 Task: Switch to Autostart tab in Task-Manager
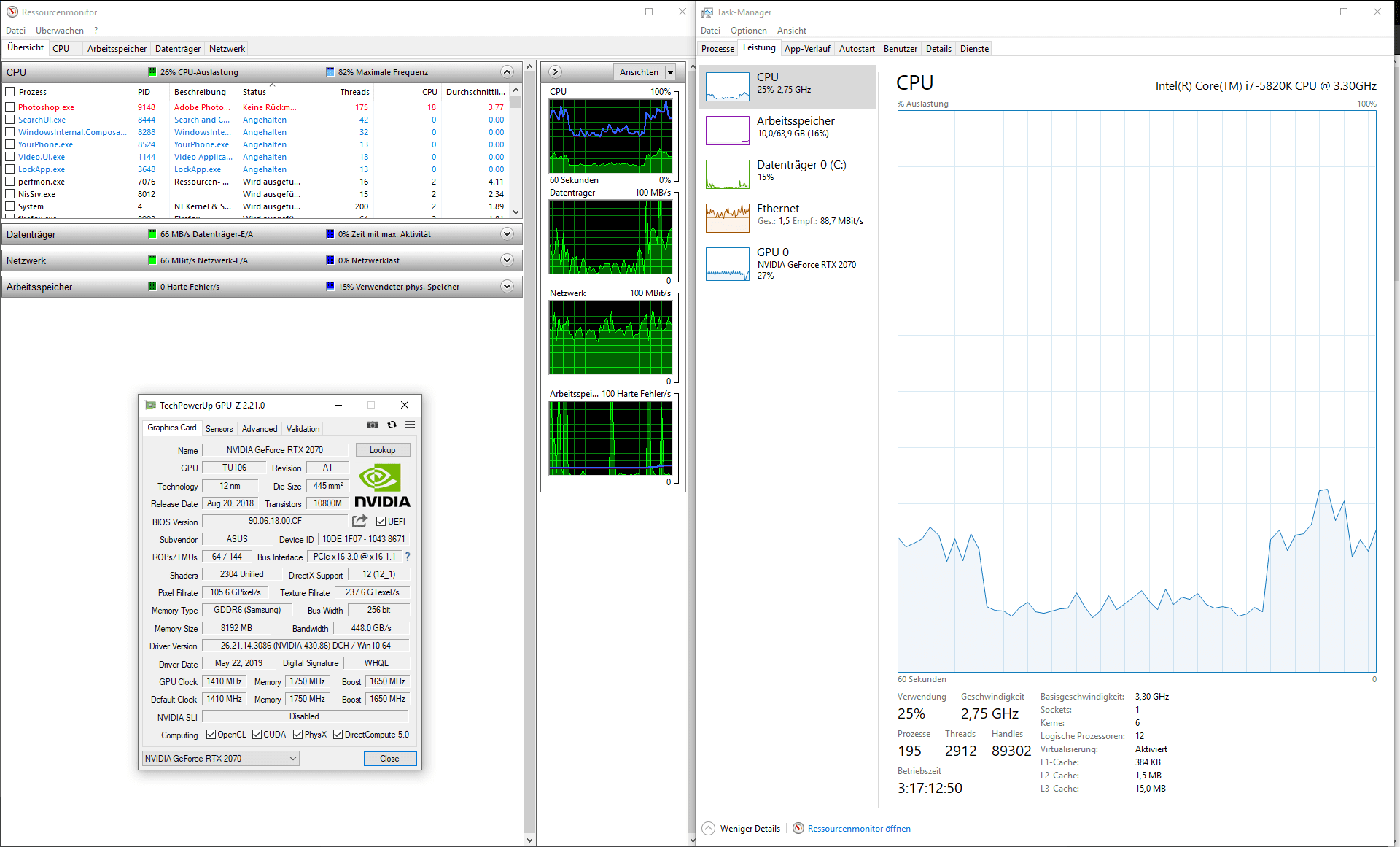(857, 49)
